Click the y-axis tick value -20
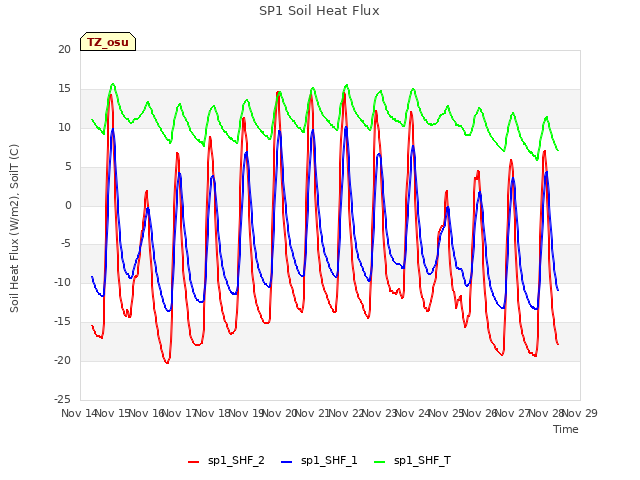This screenshot has width=640, height=480. [x=63, y=360]
